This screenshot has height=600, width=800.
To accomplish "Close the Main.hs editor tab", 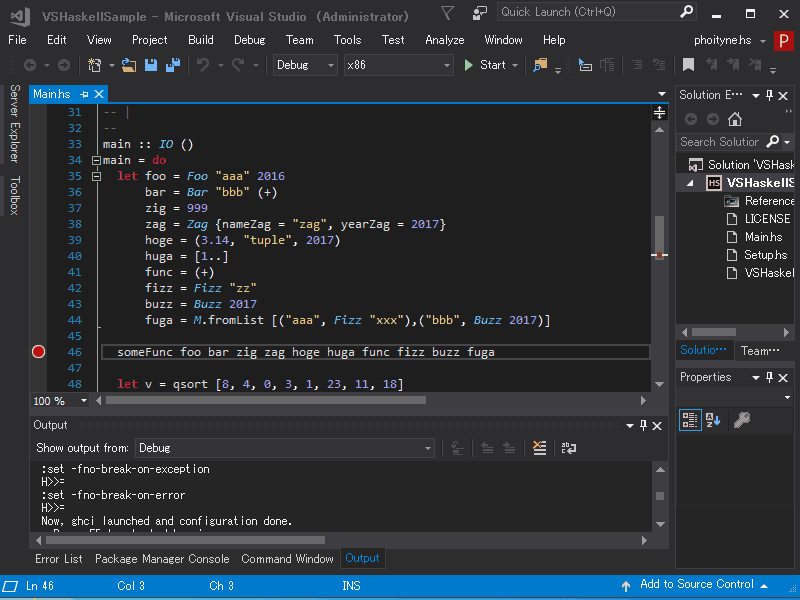I will pyautogui.click(x=99, y=94).
